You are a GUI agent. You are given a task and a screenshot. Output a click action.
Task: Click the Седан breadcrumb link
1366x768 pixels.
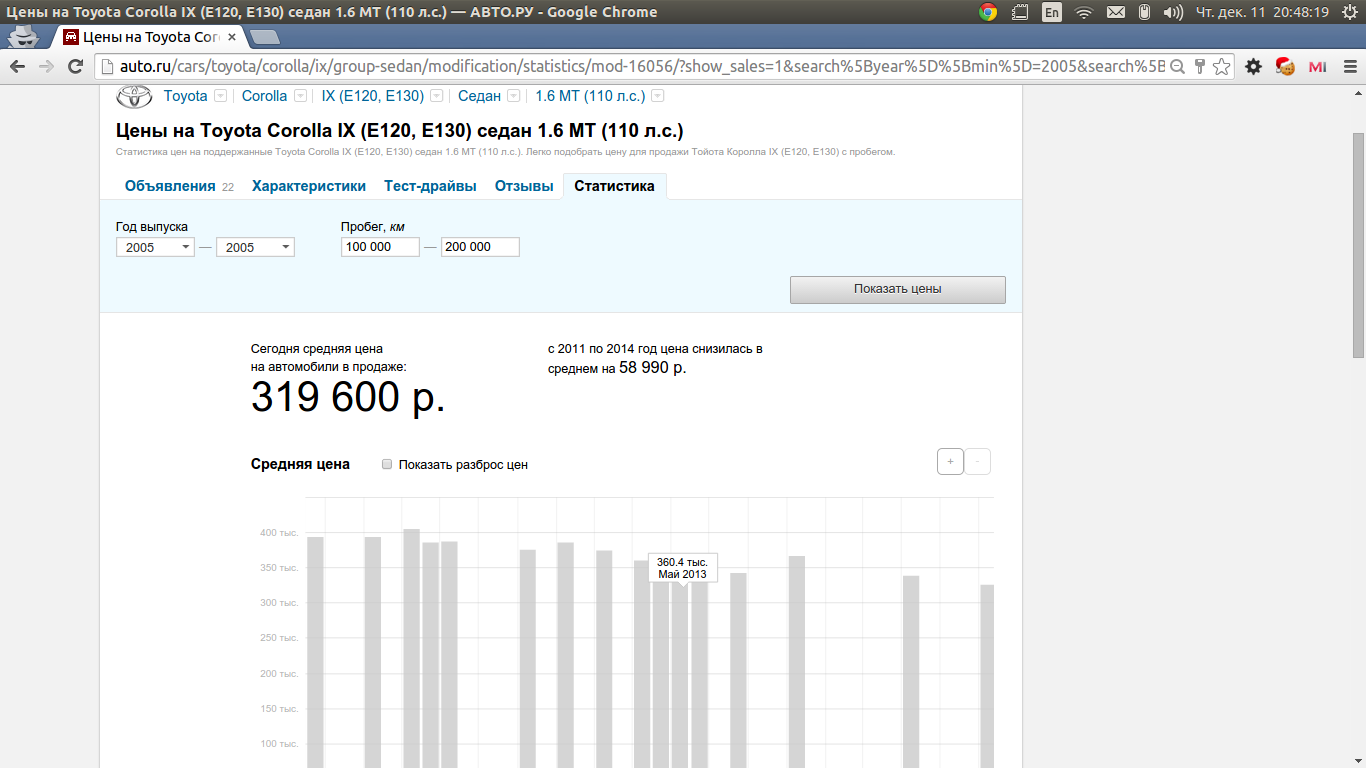[x=480, y=96]
